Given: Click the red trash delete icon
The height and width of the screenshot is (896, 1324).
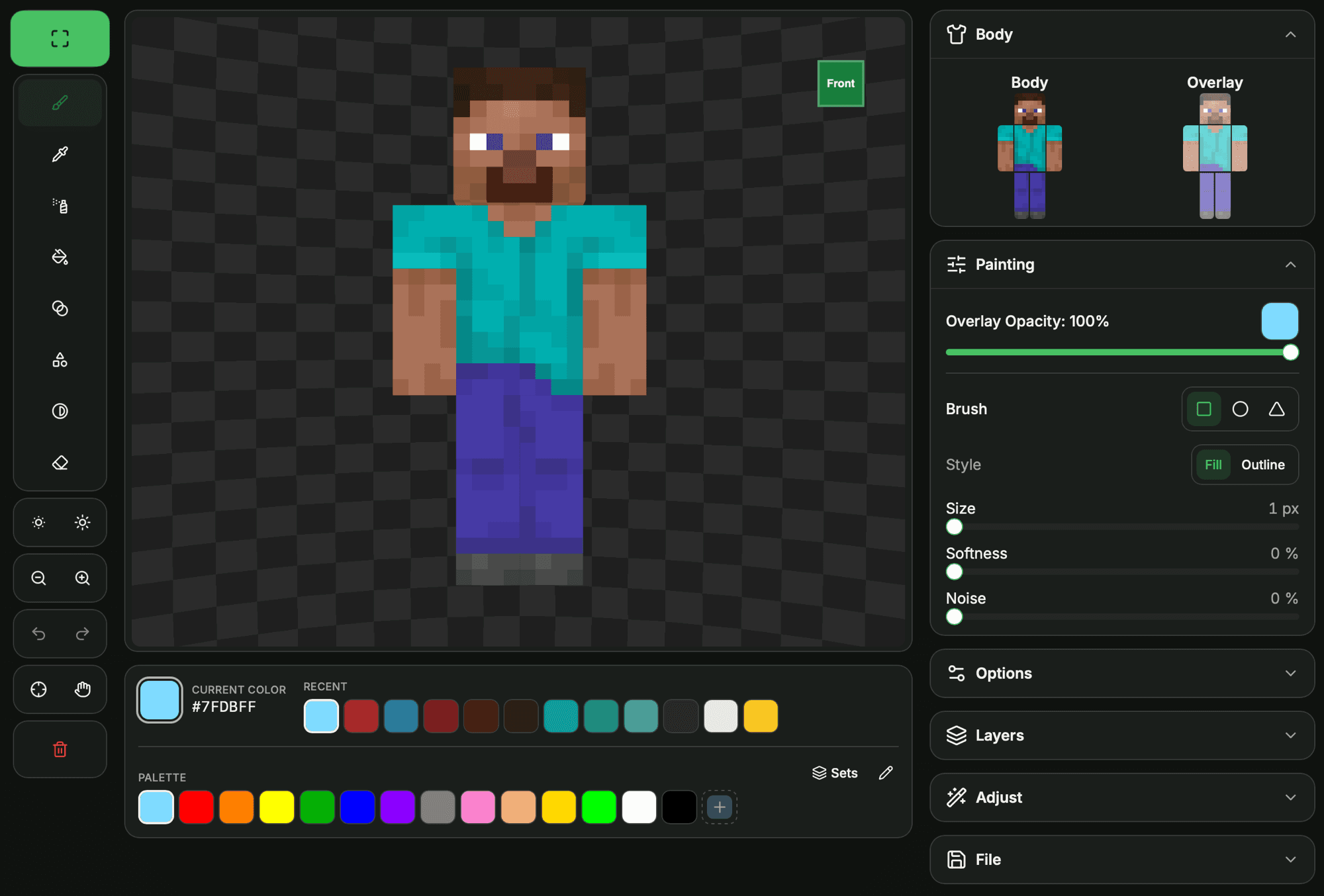Looking at the screenshot, I should 60,749.
